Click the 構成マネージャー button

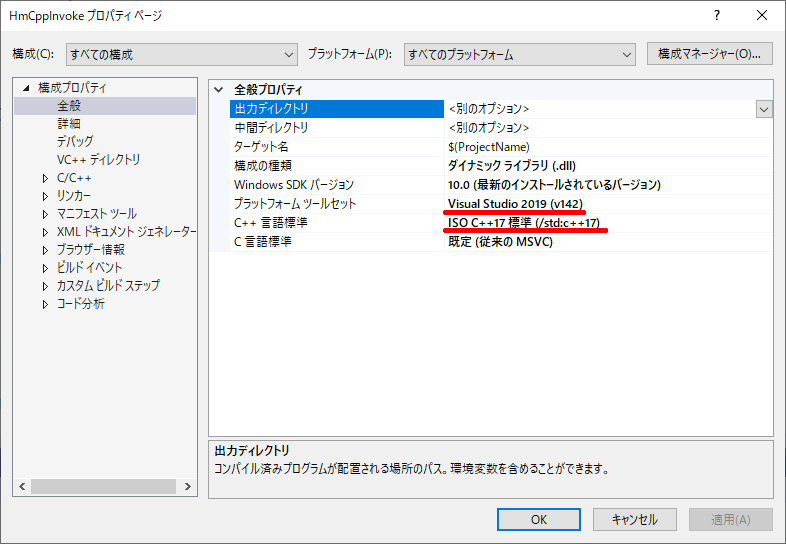click(x=709, y=54)
